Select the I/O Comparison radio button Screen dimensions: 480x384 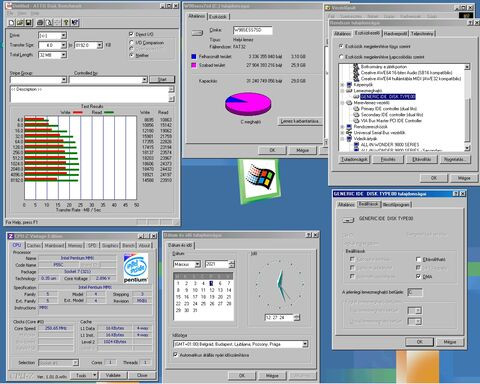point(131,42)
